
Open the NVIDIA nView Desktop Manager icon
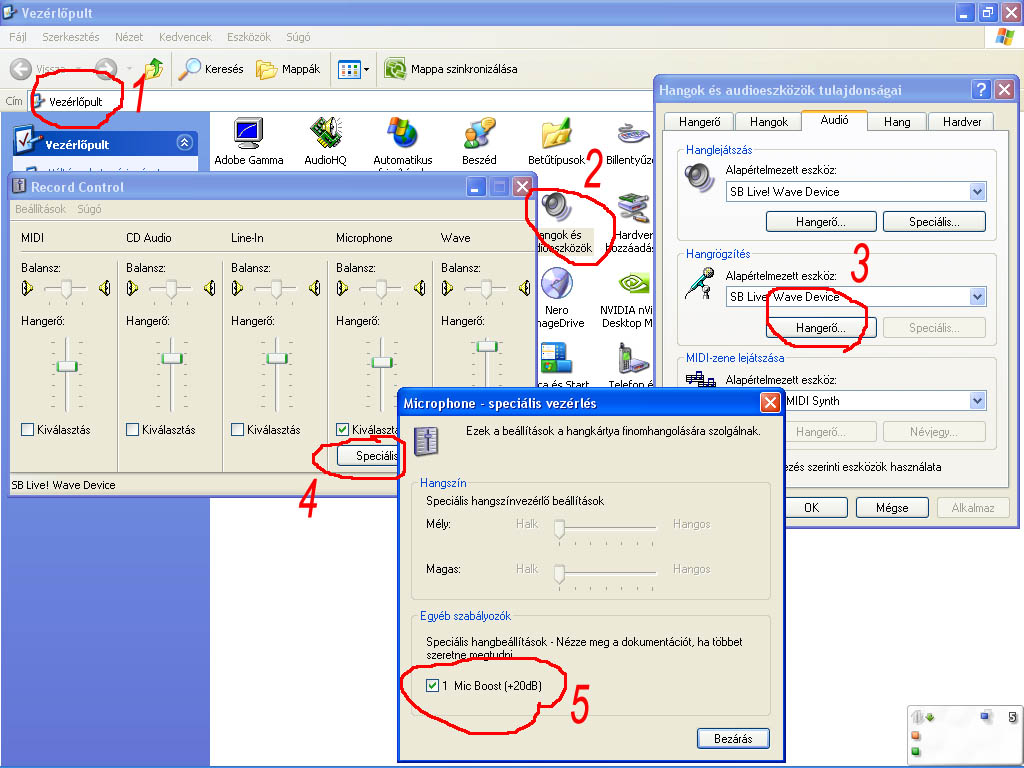(x=633, y=283)
